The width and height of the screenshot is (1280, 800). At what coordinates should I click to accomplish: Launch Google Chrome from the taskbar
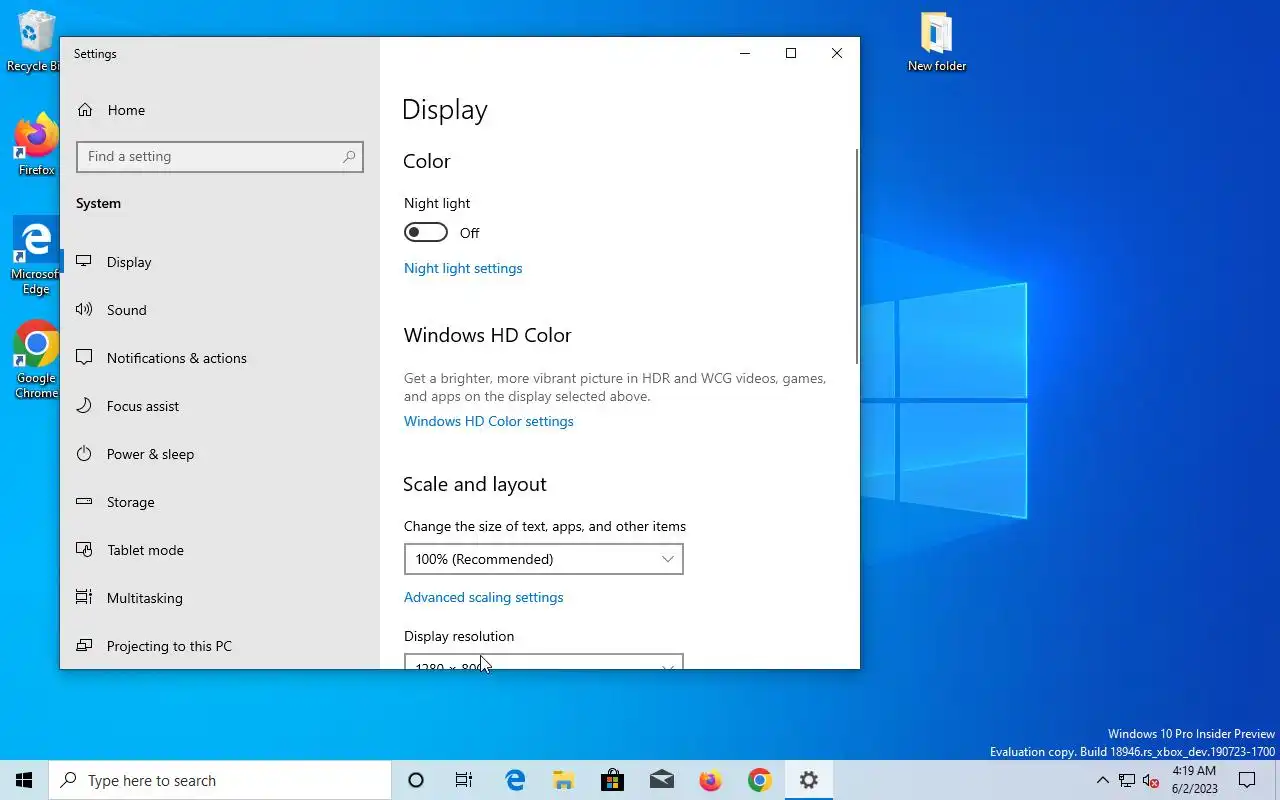tap(760, 780)
